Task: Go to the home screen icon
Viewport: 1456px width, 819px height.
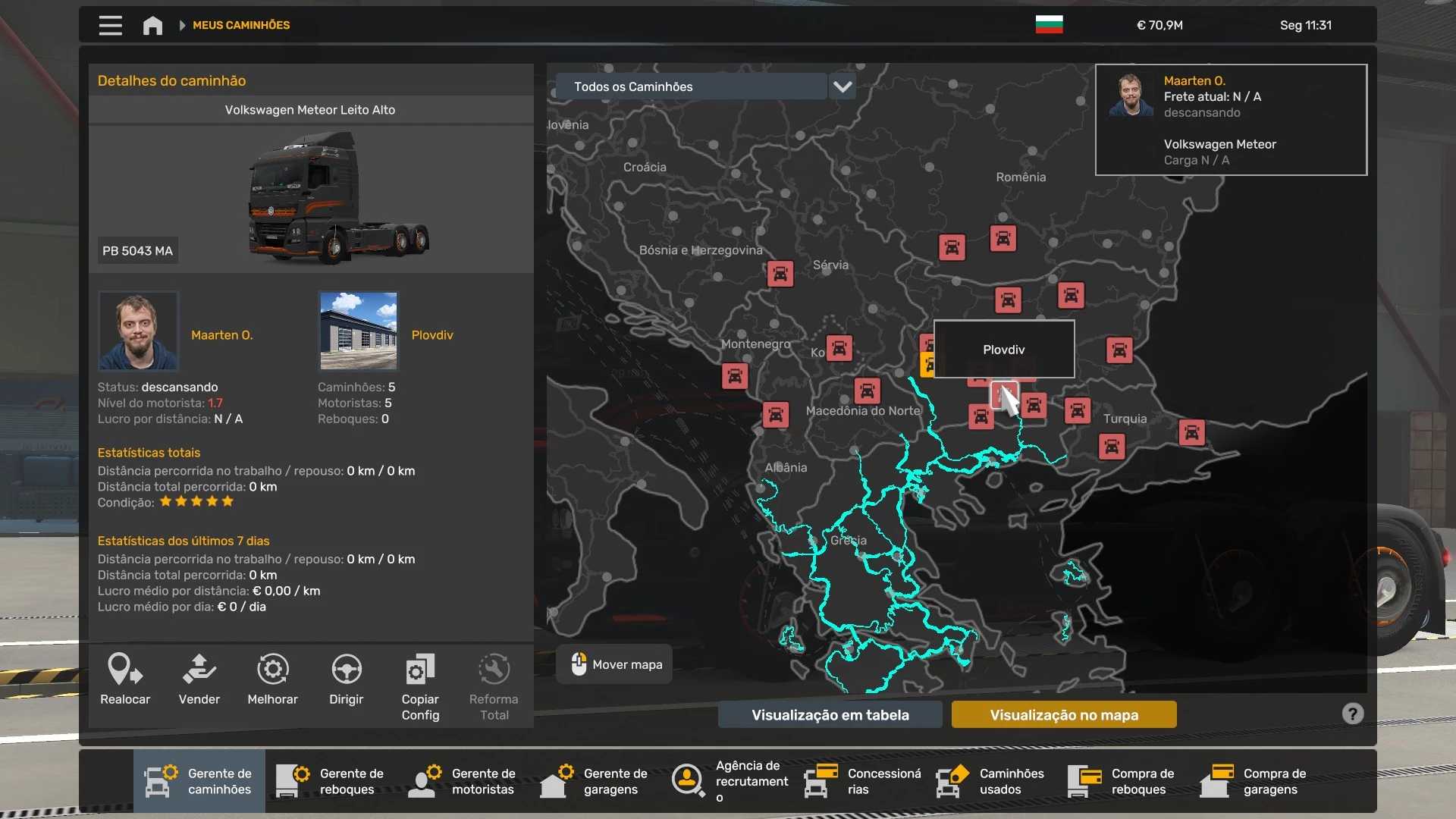Action: pos(152,25)
